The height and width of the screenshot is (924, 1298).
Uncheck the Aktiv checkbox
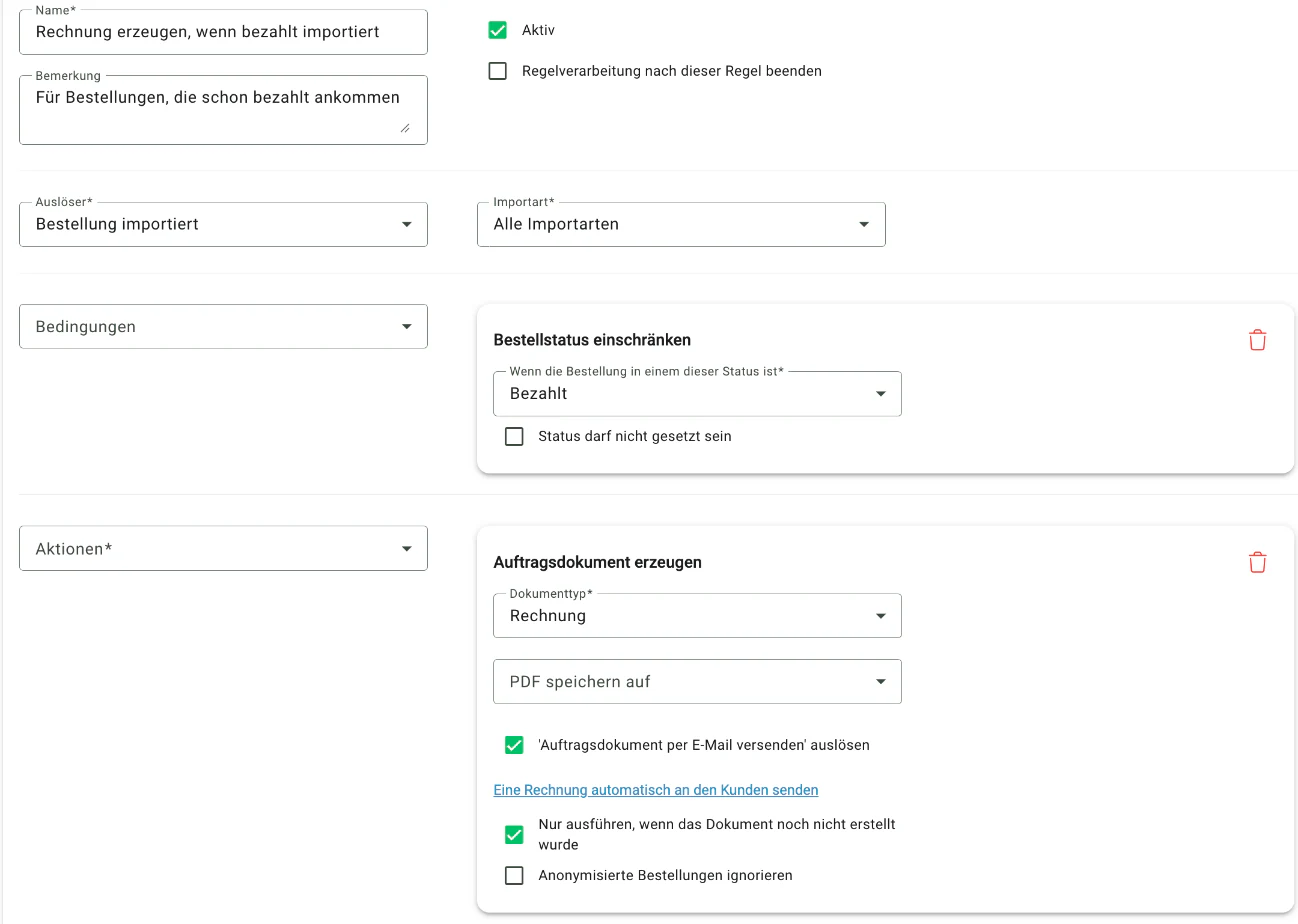[498, 30]
